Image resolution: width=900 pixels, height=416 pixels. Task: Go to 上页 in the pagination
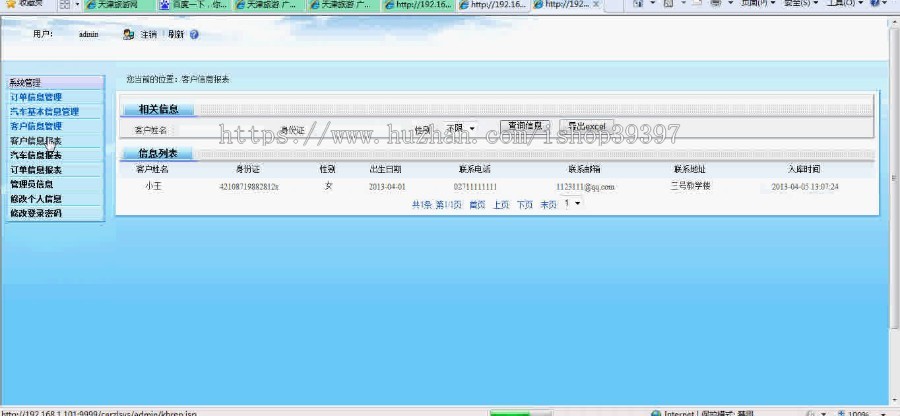point(501,205)
